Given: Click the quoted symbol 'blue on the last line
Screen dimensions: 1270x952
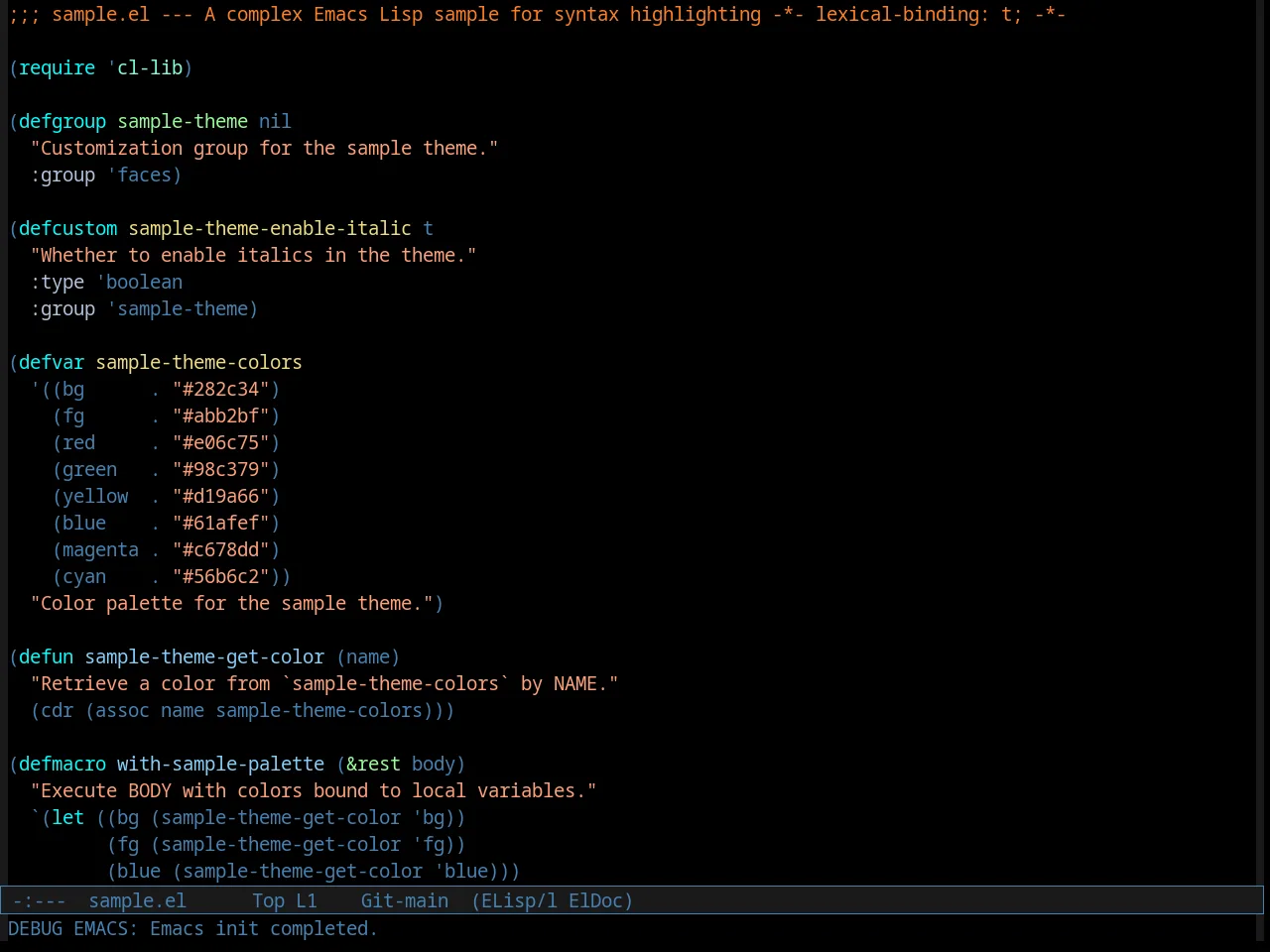Looking at the screenshot, I should 461,871.
